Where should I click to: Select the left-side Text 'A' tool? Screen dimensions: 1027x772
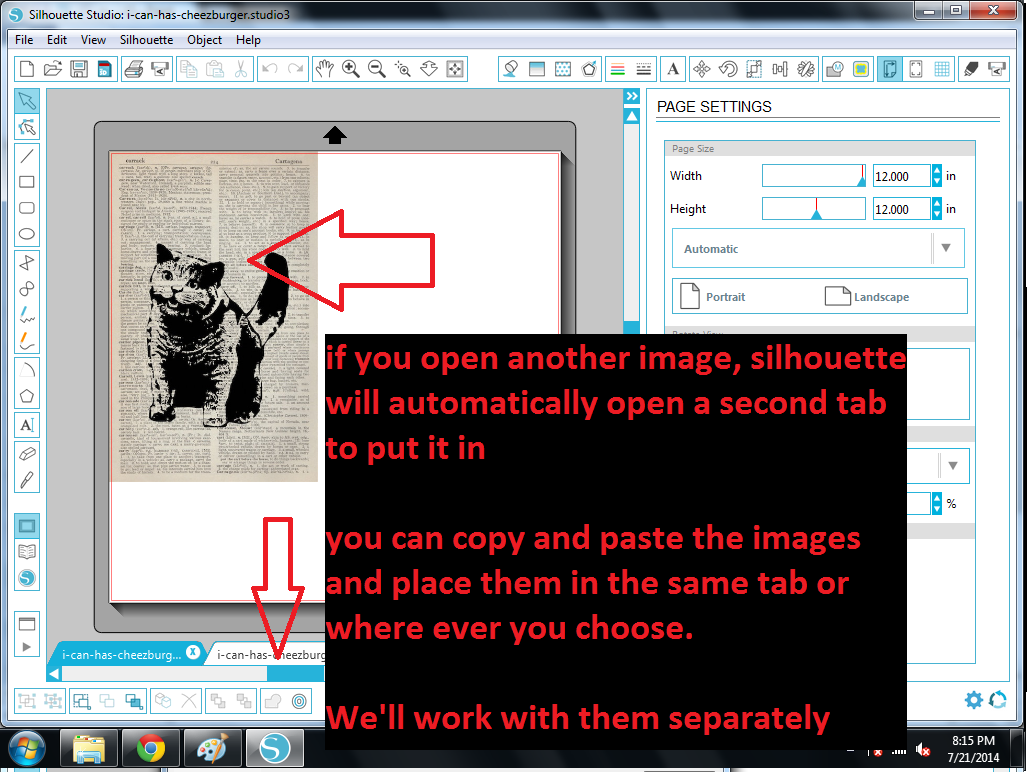point(27,425)
